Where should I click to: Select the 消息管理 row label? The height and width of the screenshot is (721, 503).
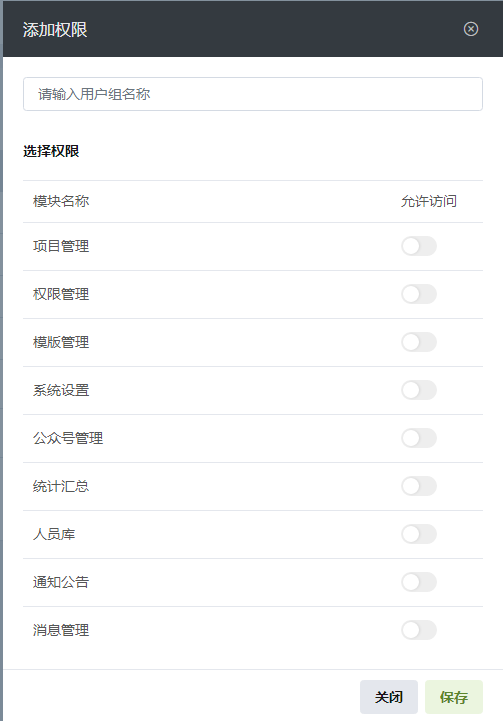(x=61, y=630)
